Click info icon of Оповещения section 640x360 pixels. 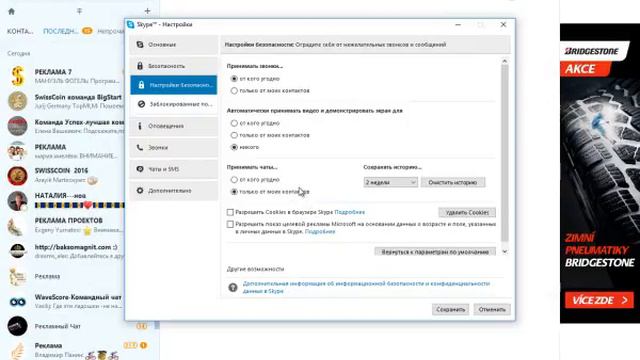pyautogui.click(x=140, y=126)
